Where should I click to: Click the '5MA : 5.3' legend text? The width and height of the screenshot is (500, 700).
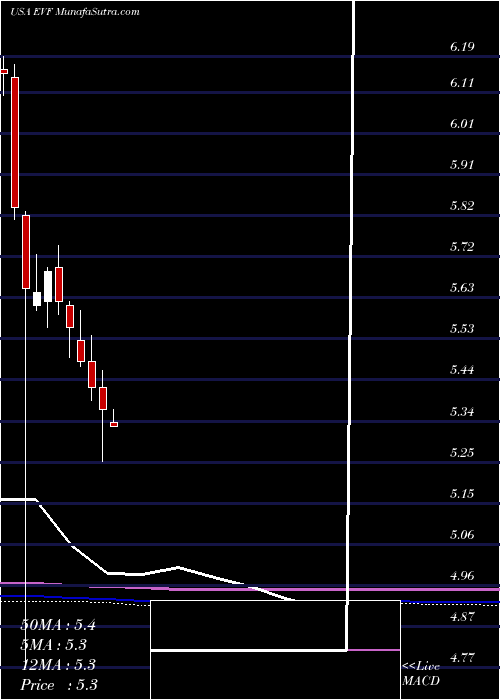[54, 645]
